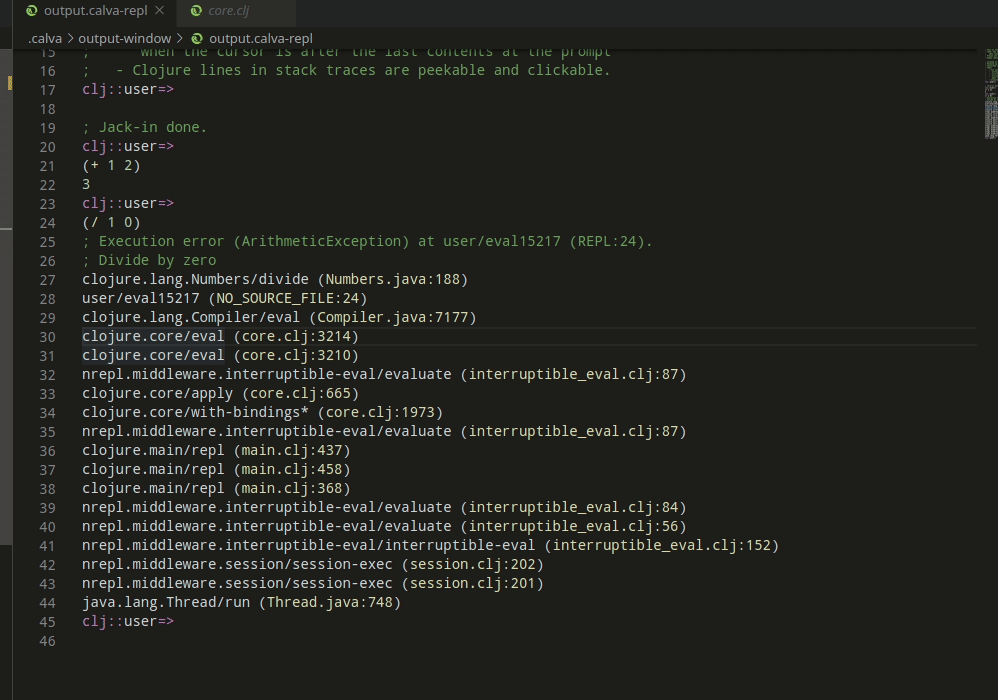
Task: Click the java.lang.Thread/run stack frame
Action: coord(240,602)
